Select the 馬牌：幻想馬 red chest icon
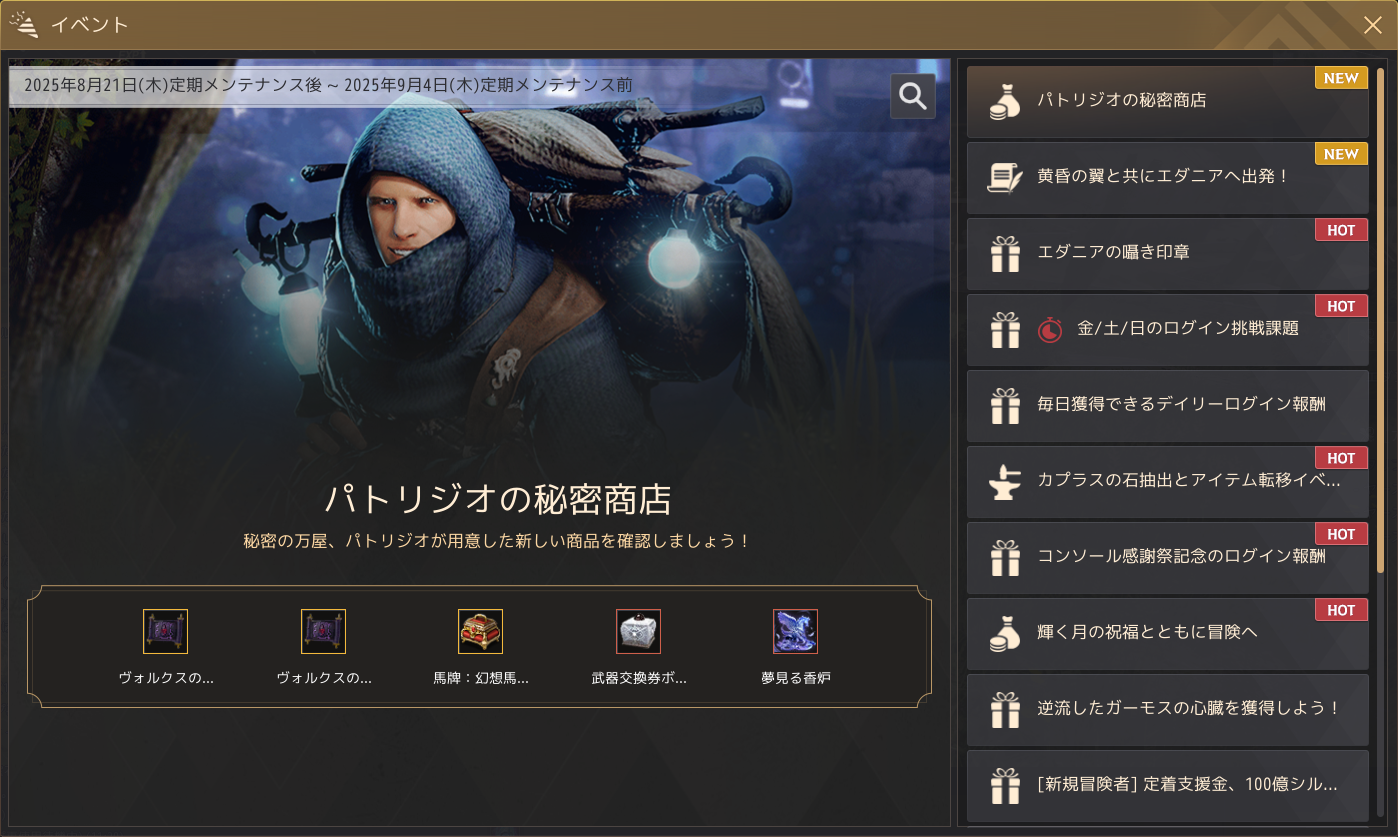The height and width of the screenshot is (837, 1398). 480,632
